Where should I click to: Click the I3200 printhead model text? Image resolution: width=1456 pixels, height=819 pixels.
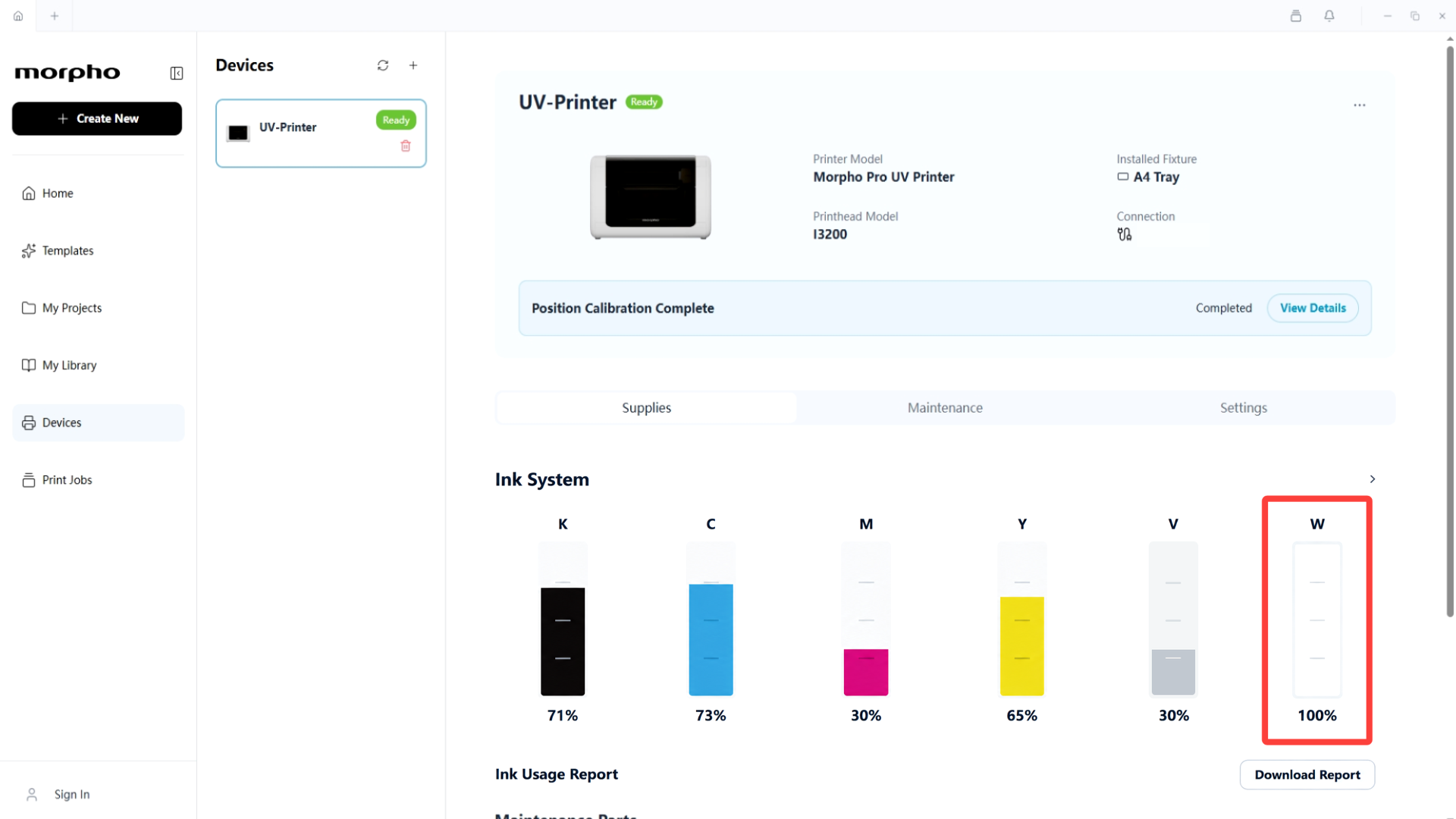[830, 234]
